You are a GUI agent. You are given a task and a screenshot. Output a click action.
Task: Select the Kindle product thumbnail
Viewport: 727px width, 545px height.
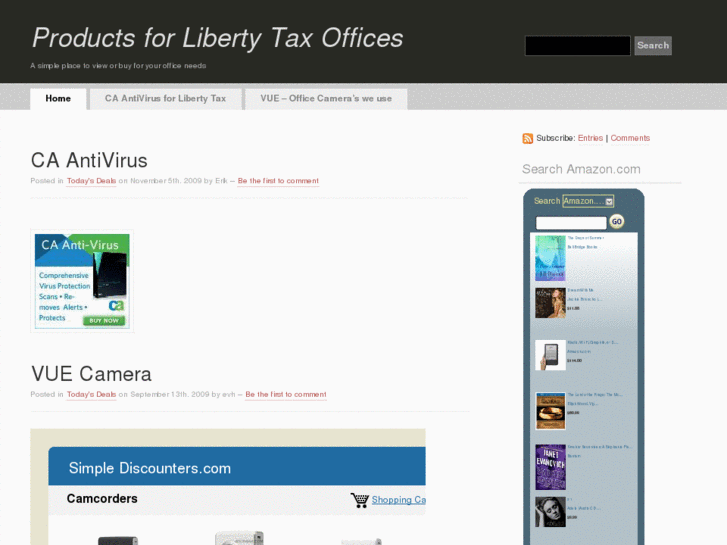tap(550, 355)
